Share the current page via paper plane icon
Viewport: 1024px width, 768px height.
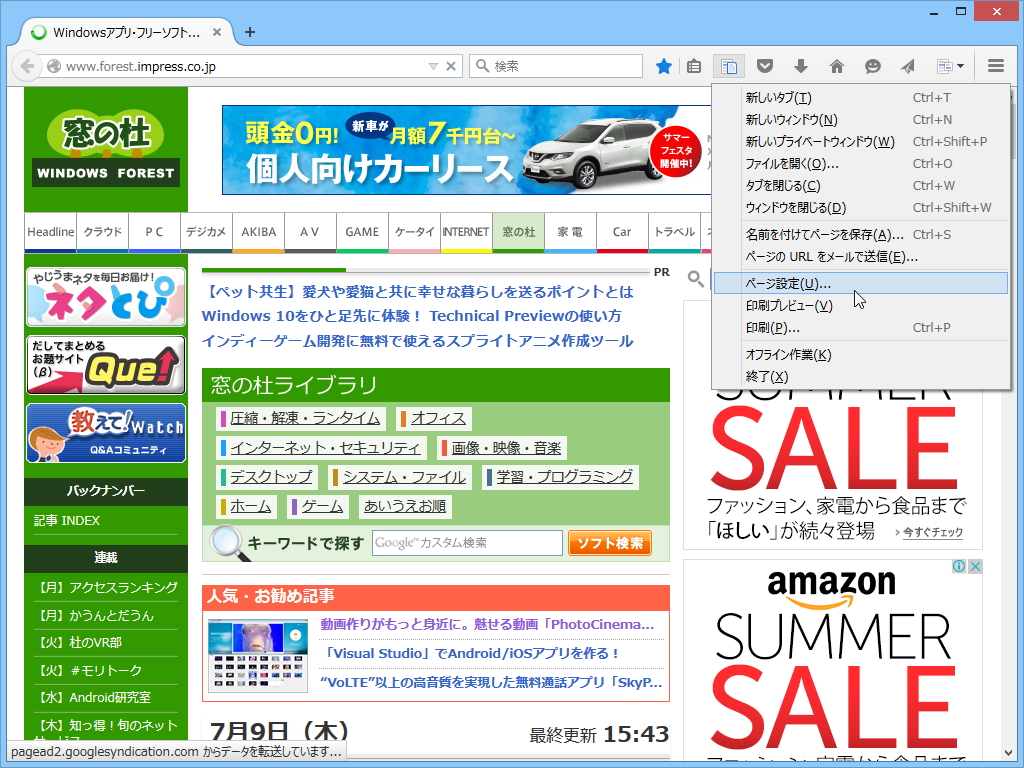click(907, 65)
